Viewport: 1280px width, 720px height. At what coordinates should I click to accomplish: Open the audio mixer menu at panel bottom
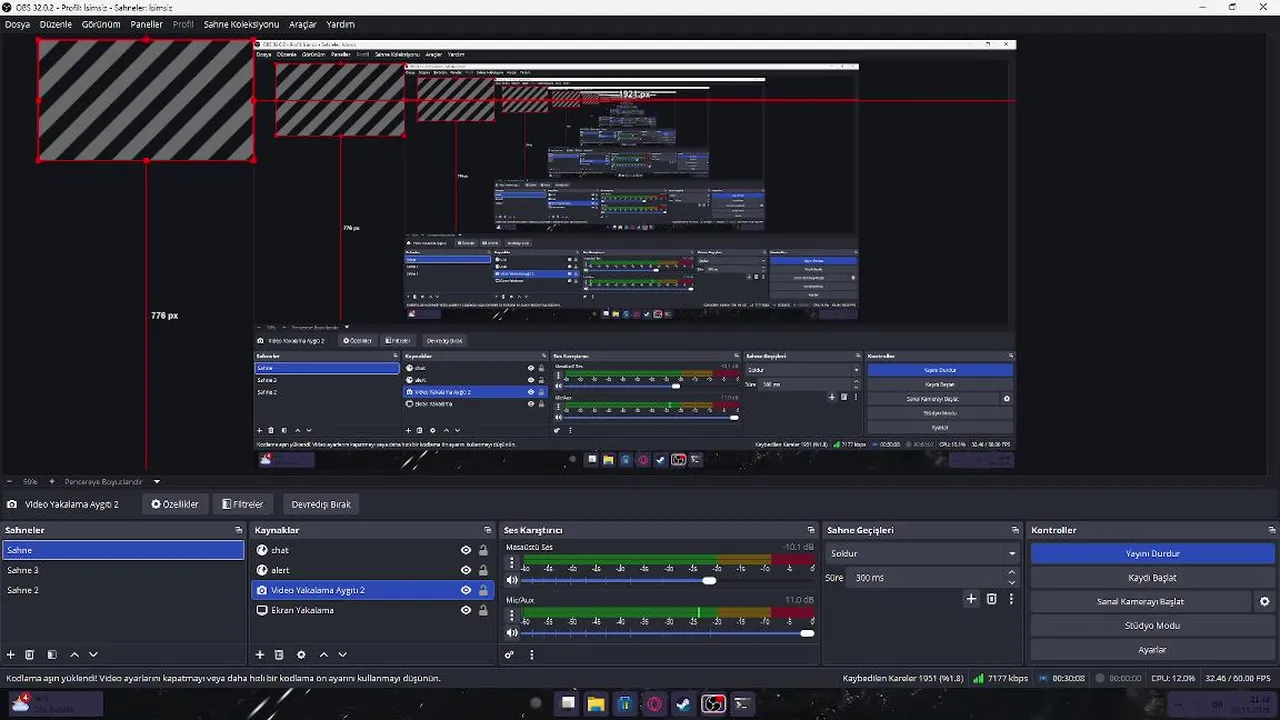[531, 655]
